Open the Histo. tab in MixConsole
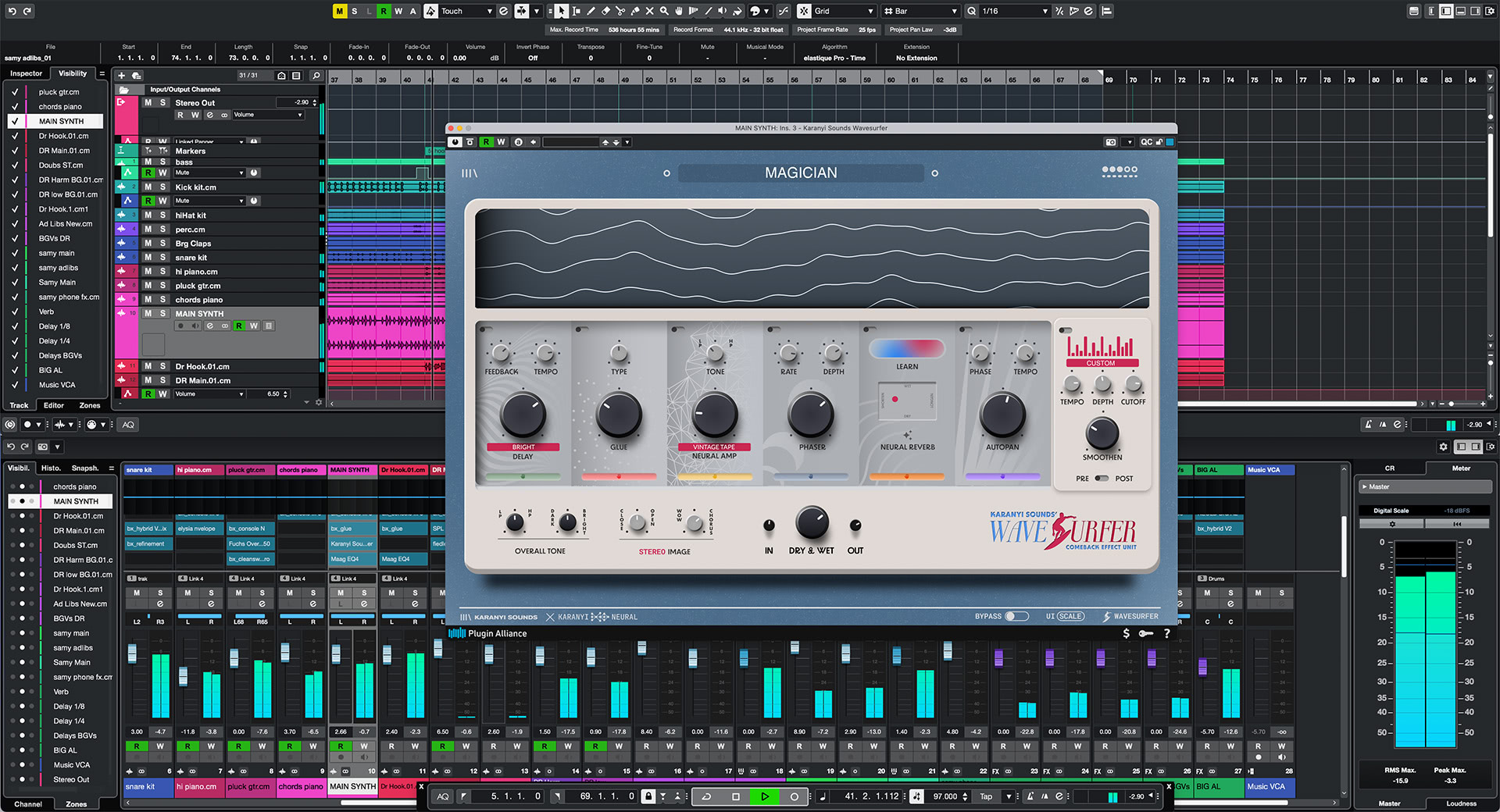Viewport: 1500px width, 812px height. (51, 468)
